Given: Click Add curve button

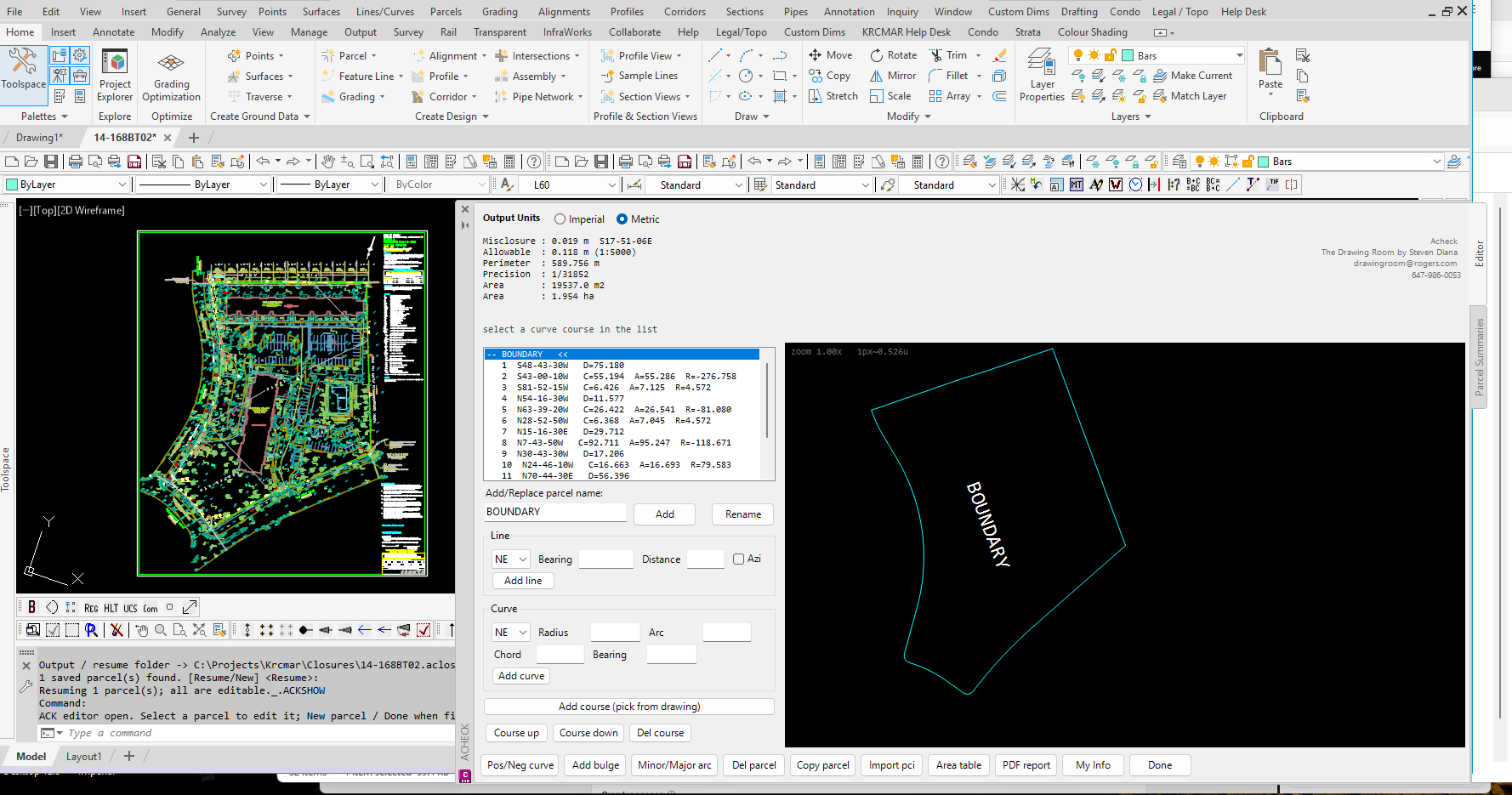Looking at the screenshot, I should [521, 676].
